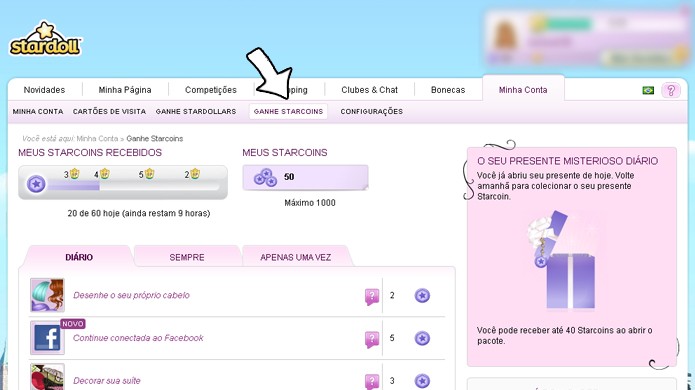Click the Brazil flag language icon
This screenshot has width=695, height=390.
click(648, 90)
